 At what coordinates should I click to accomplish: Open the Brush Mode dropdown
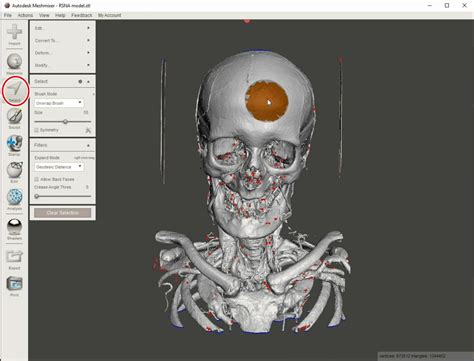[59, 103]
